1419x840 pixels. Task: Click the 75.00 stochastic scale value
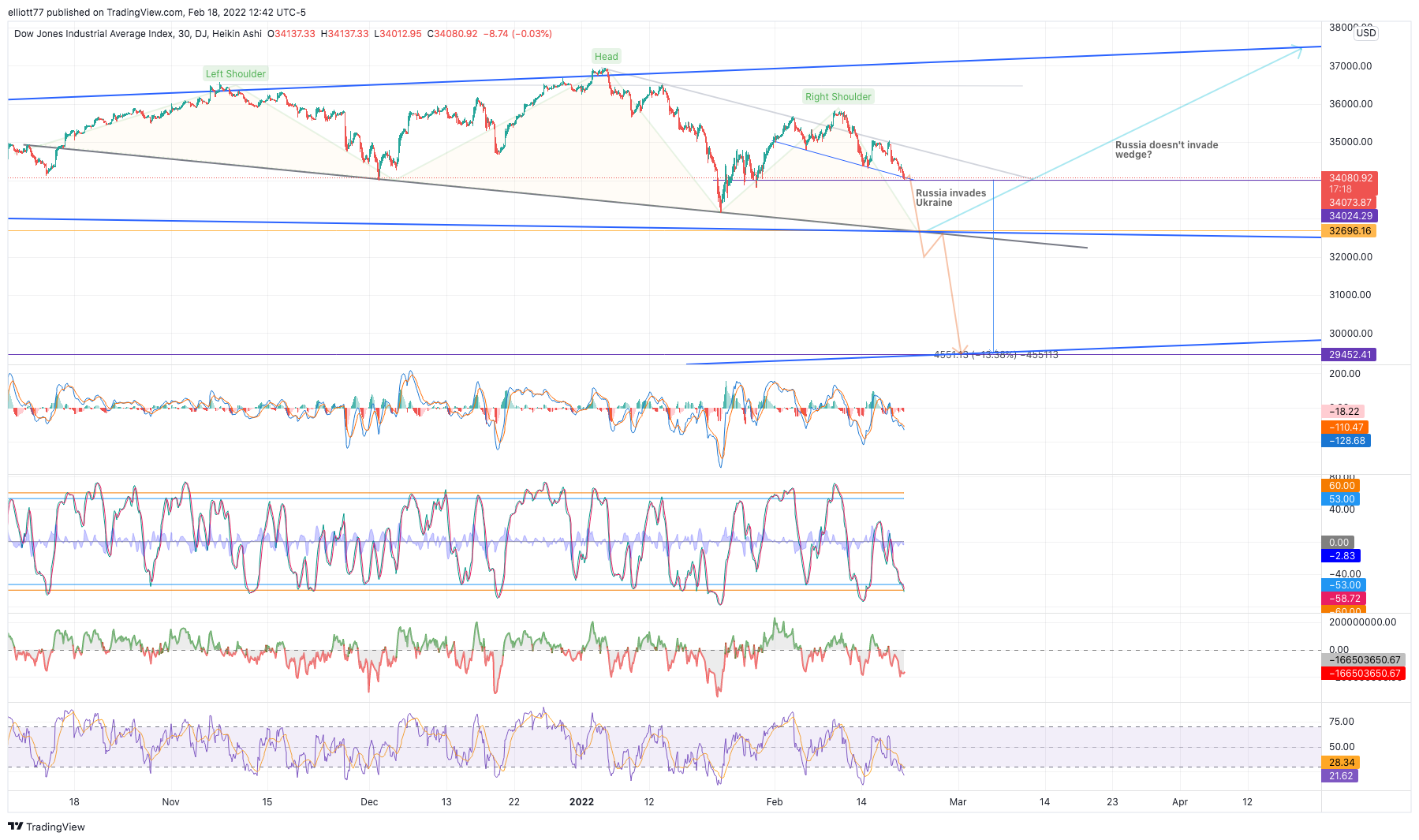1342,722
